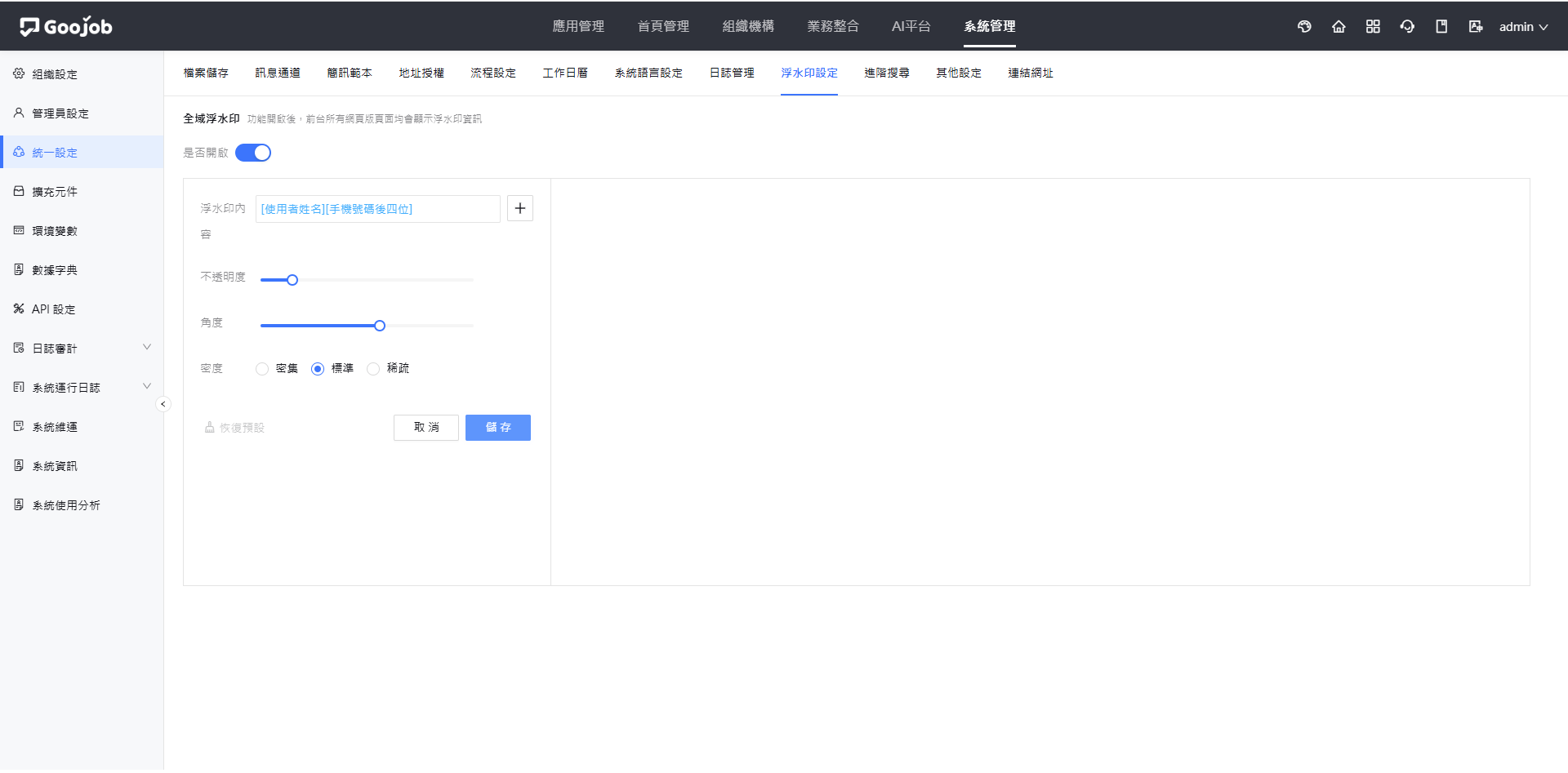Collapse the sidebar with arrow handle

pos(163,404)
